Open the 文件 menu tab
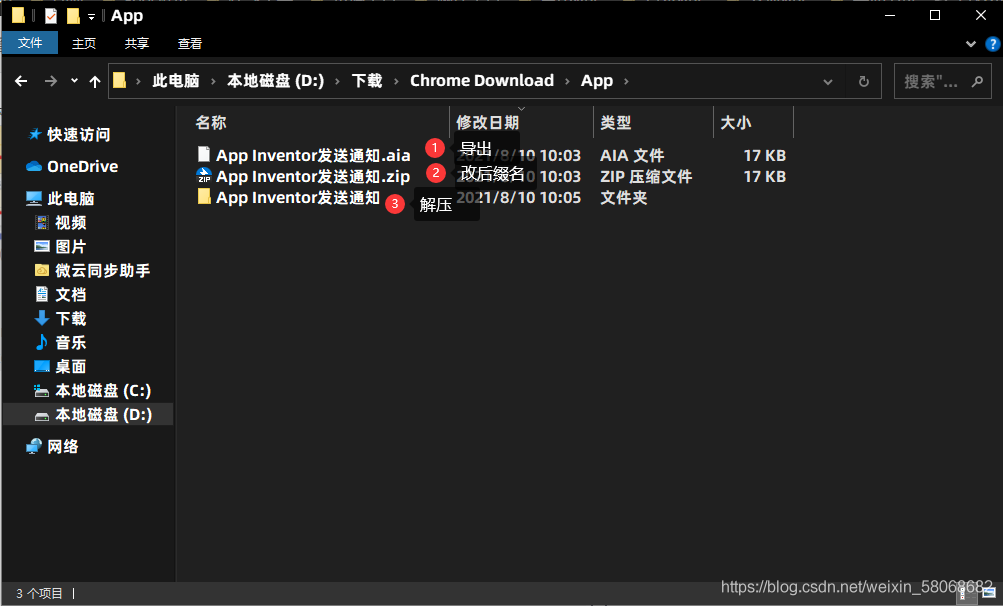Image resolution: width=1003 pixels, height=606 pixels. coord(29,43)
